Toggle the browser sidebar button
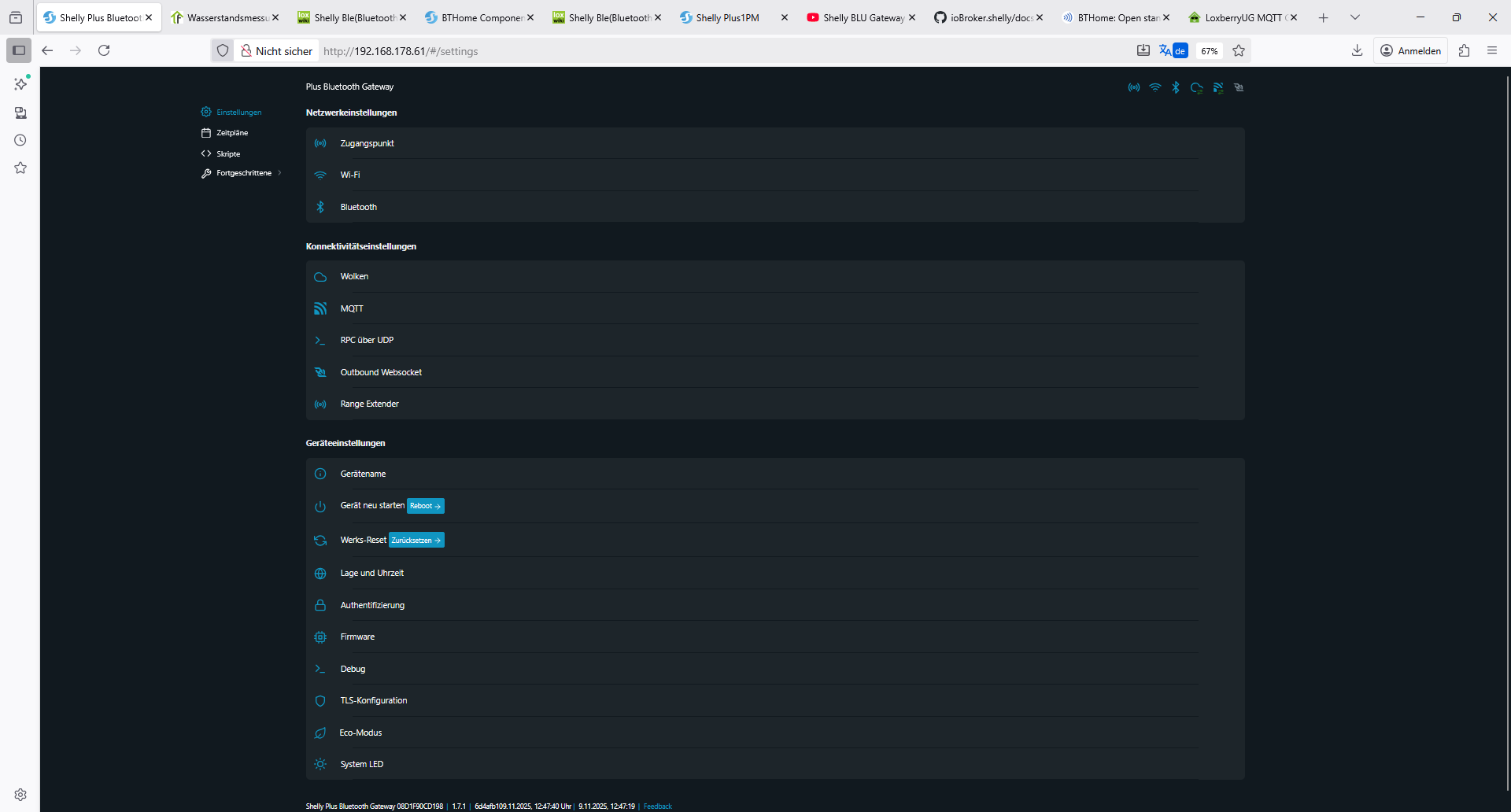This screenshot has width=1511, height=812. point(19,50)
